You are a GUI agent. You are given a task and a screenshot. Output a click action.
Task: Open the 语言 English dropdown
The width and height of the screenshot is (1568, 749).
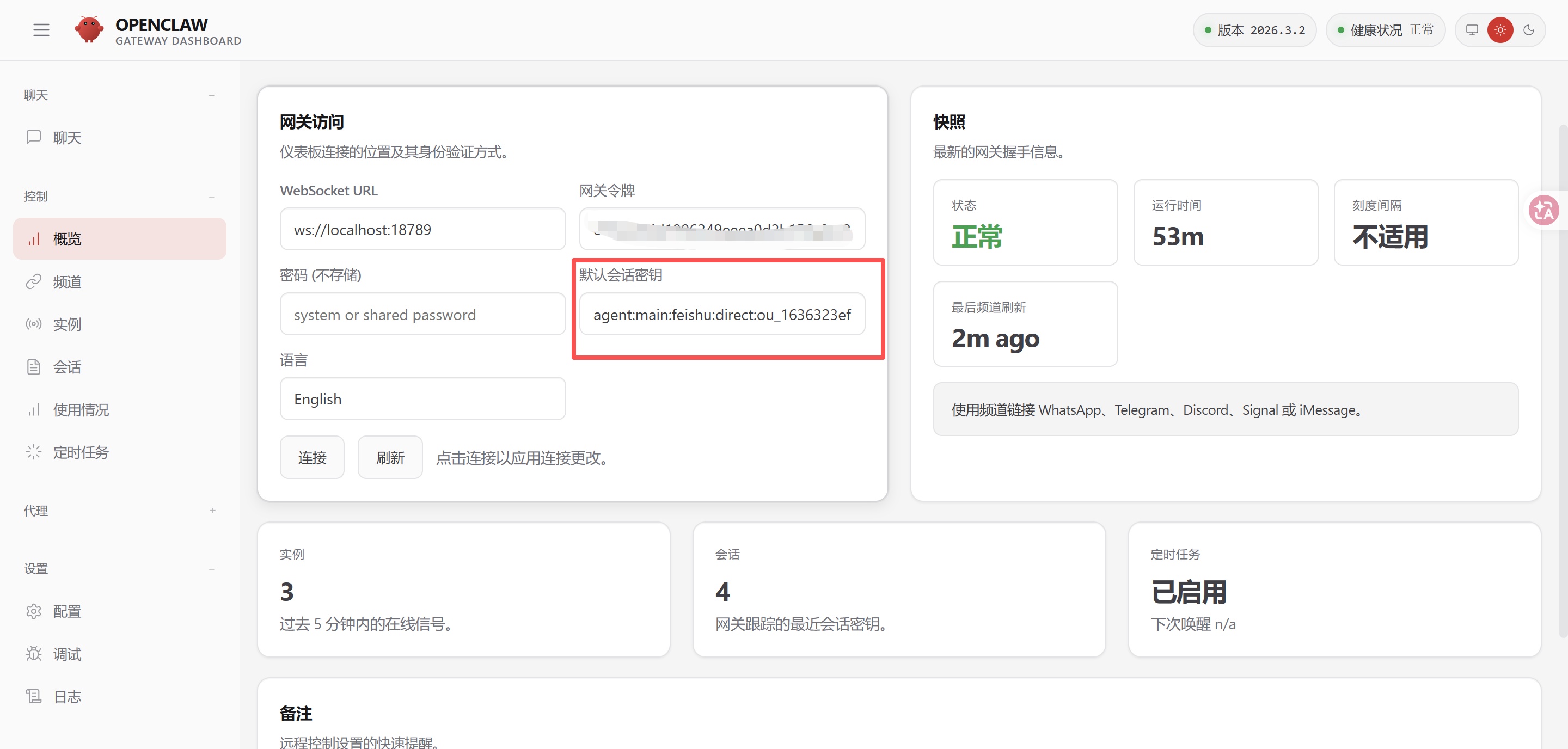click(x=422, y=399)
